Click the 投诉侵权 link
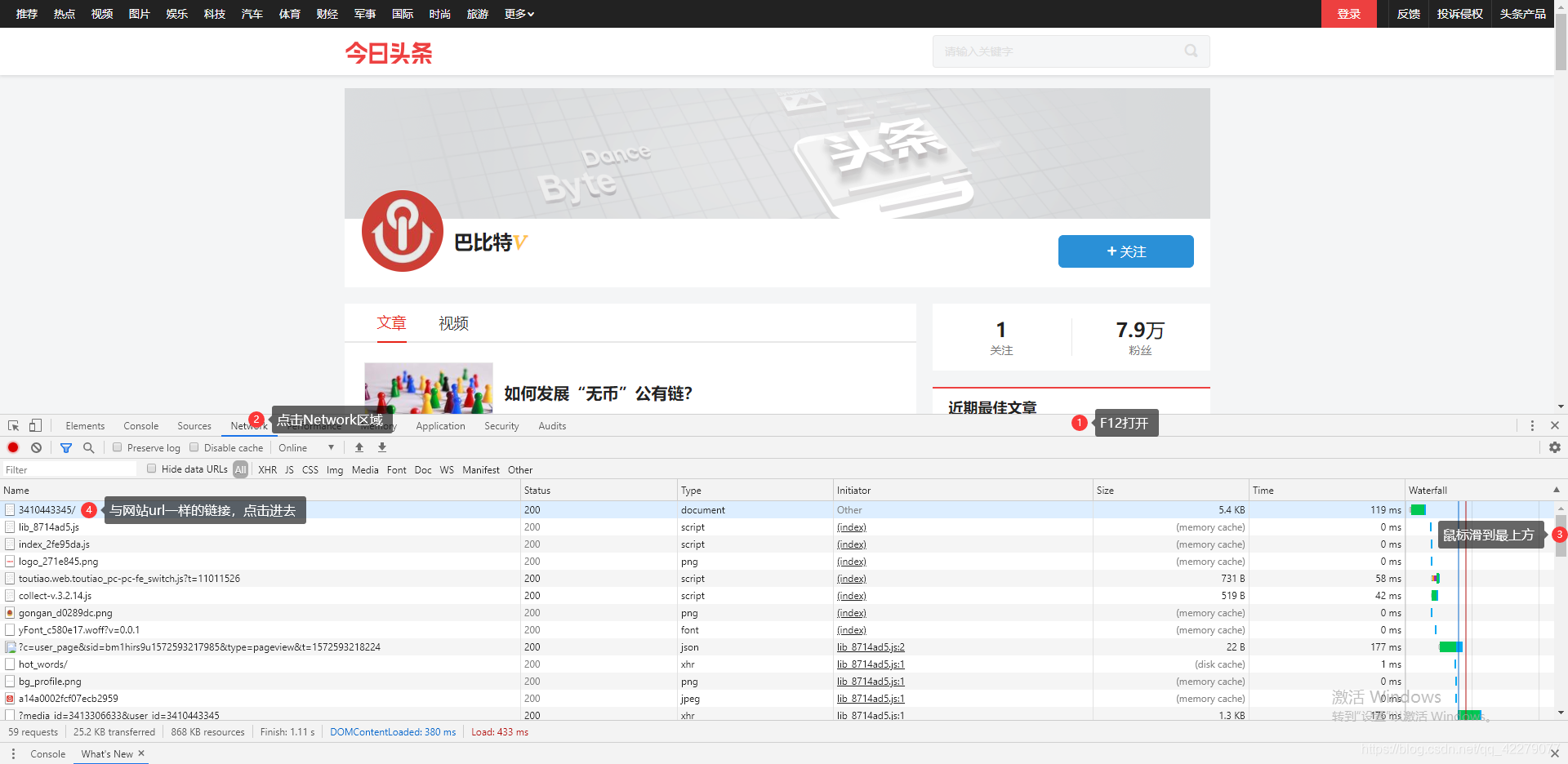This screenshot has width=1568, height=764. pyautogui.click(x=1460, y=14)
